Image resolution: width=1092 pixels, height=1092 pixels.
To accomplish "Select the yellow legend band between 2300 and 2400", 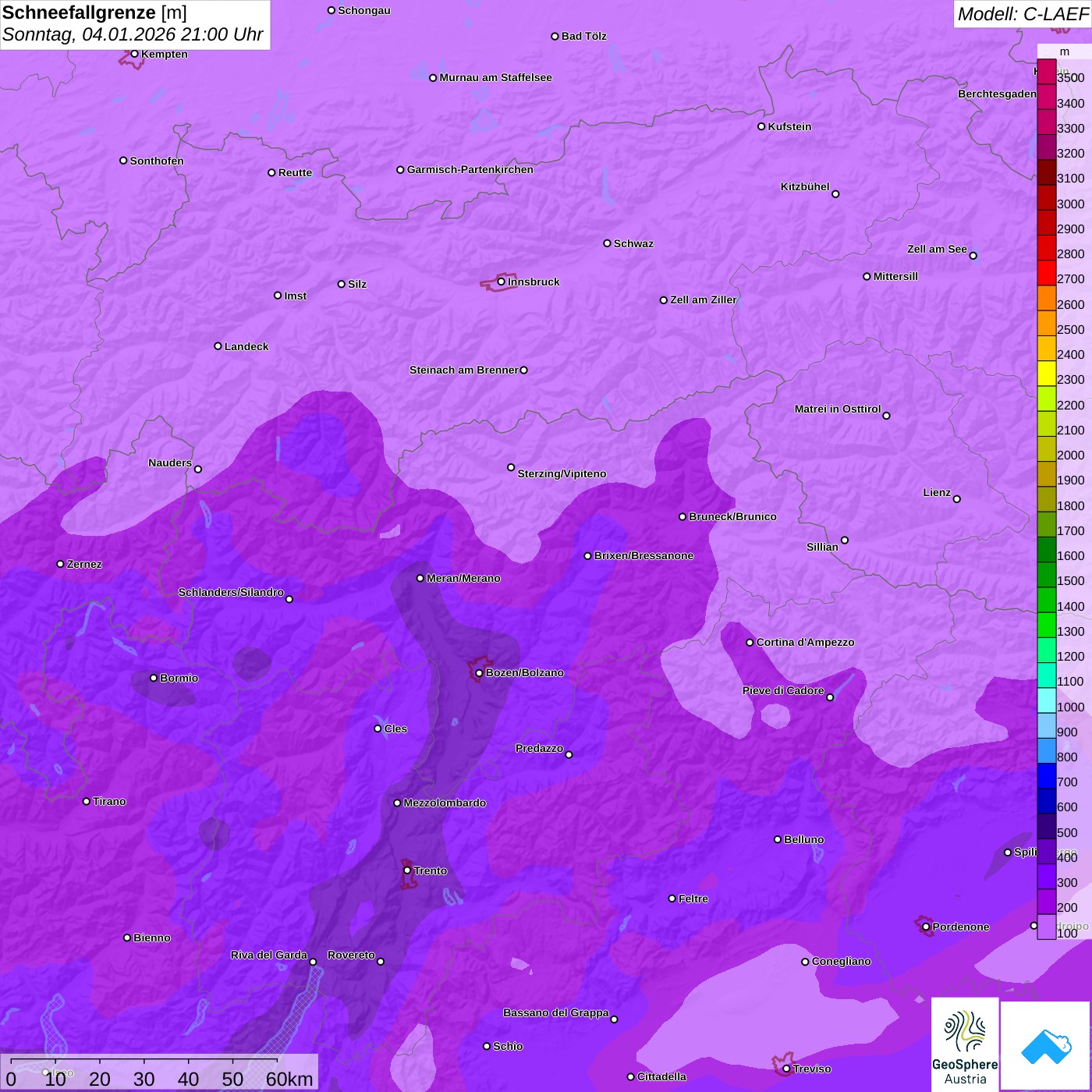I will click(x=1047, y=374).
